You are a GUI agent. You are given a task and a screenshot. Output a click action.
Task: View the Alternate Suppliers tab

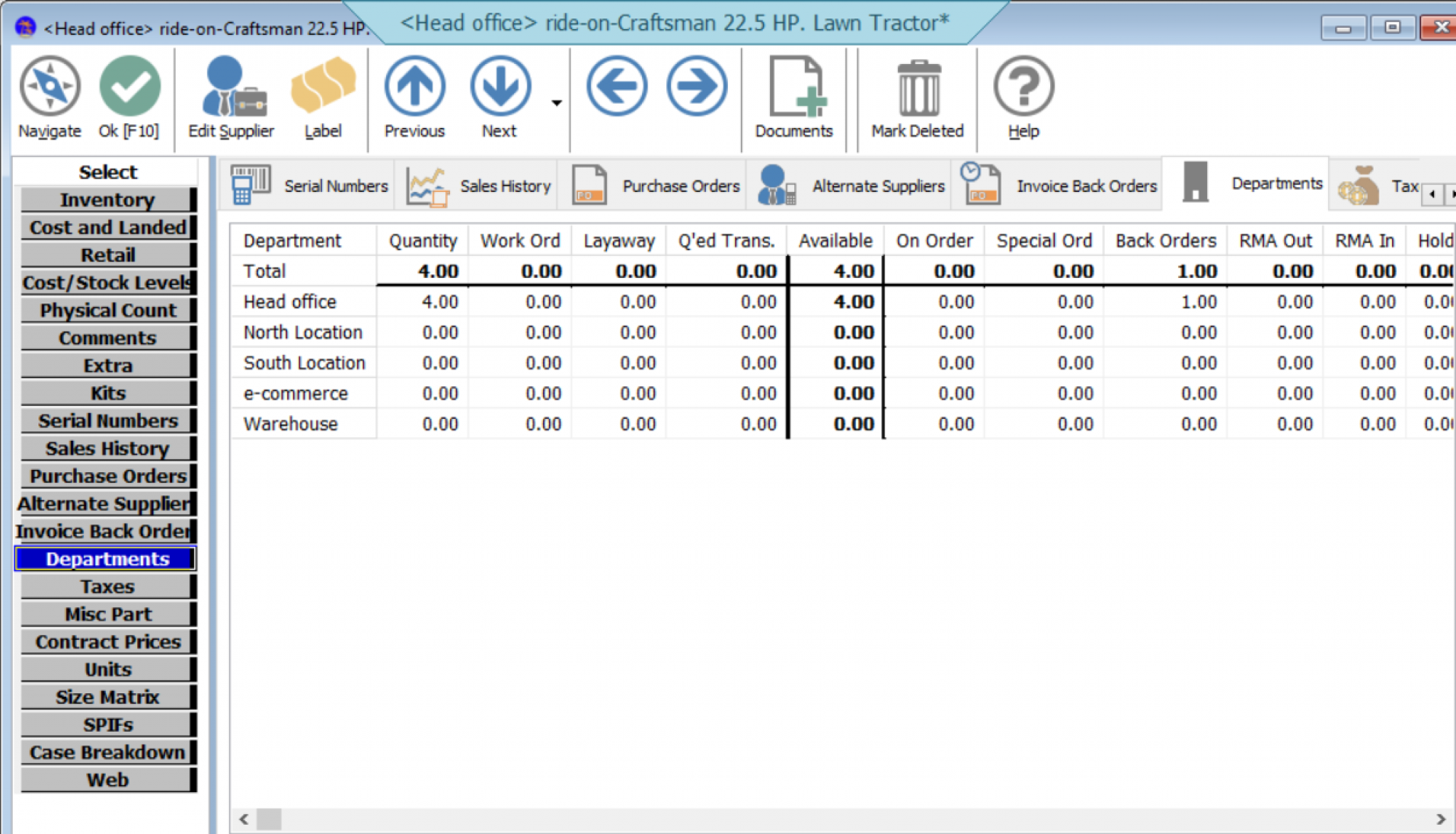tap(850, 185)
